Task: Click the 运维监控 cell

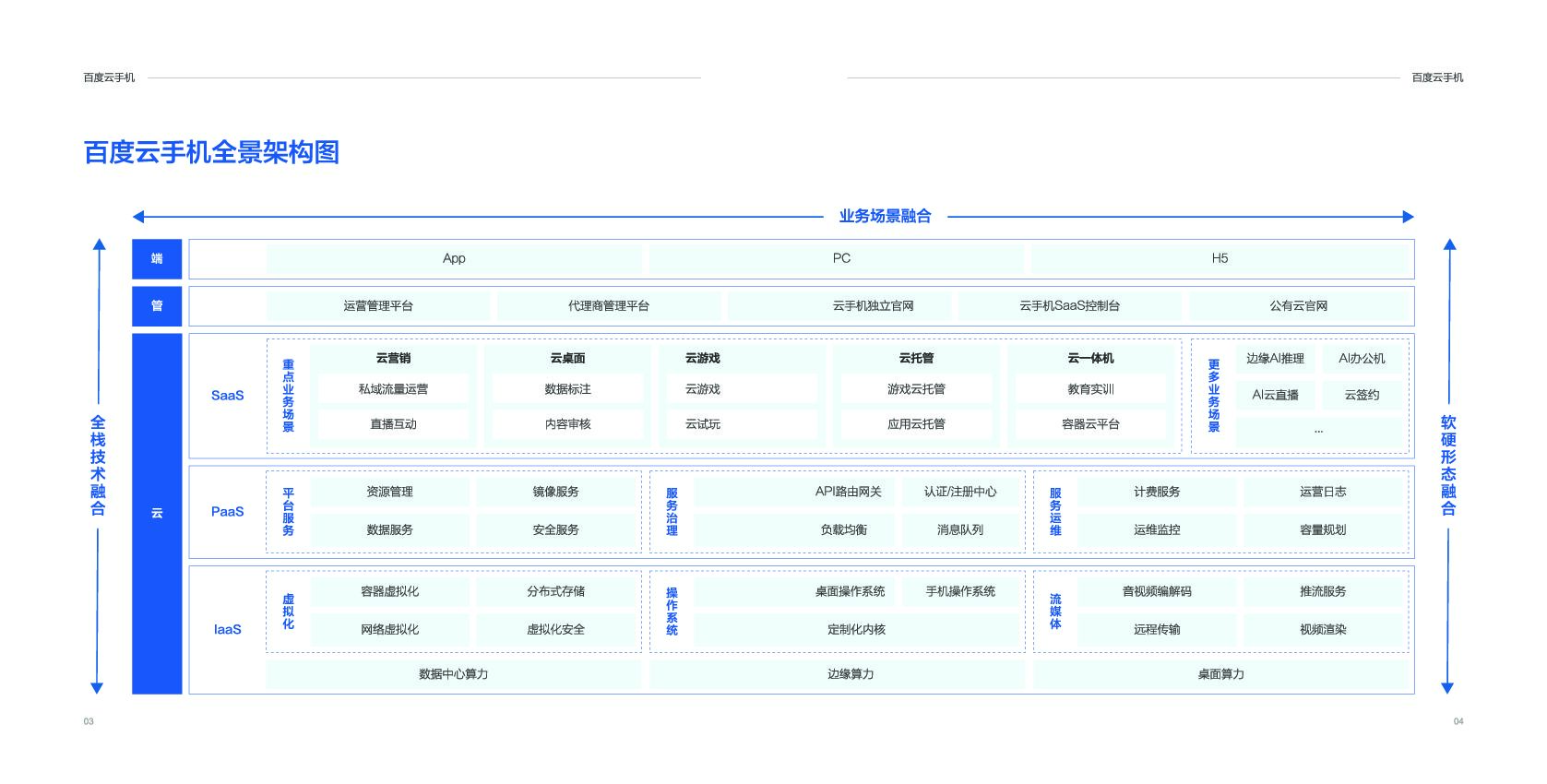Action: click(1157, 529)
